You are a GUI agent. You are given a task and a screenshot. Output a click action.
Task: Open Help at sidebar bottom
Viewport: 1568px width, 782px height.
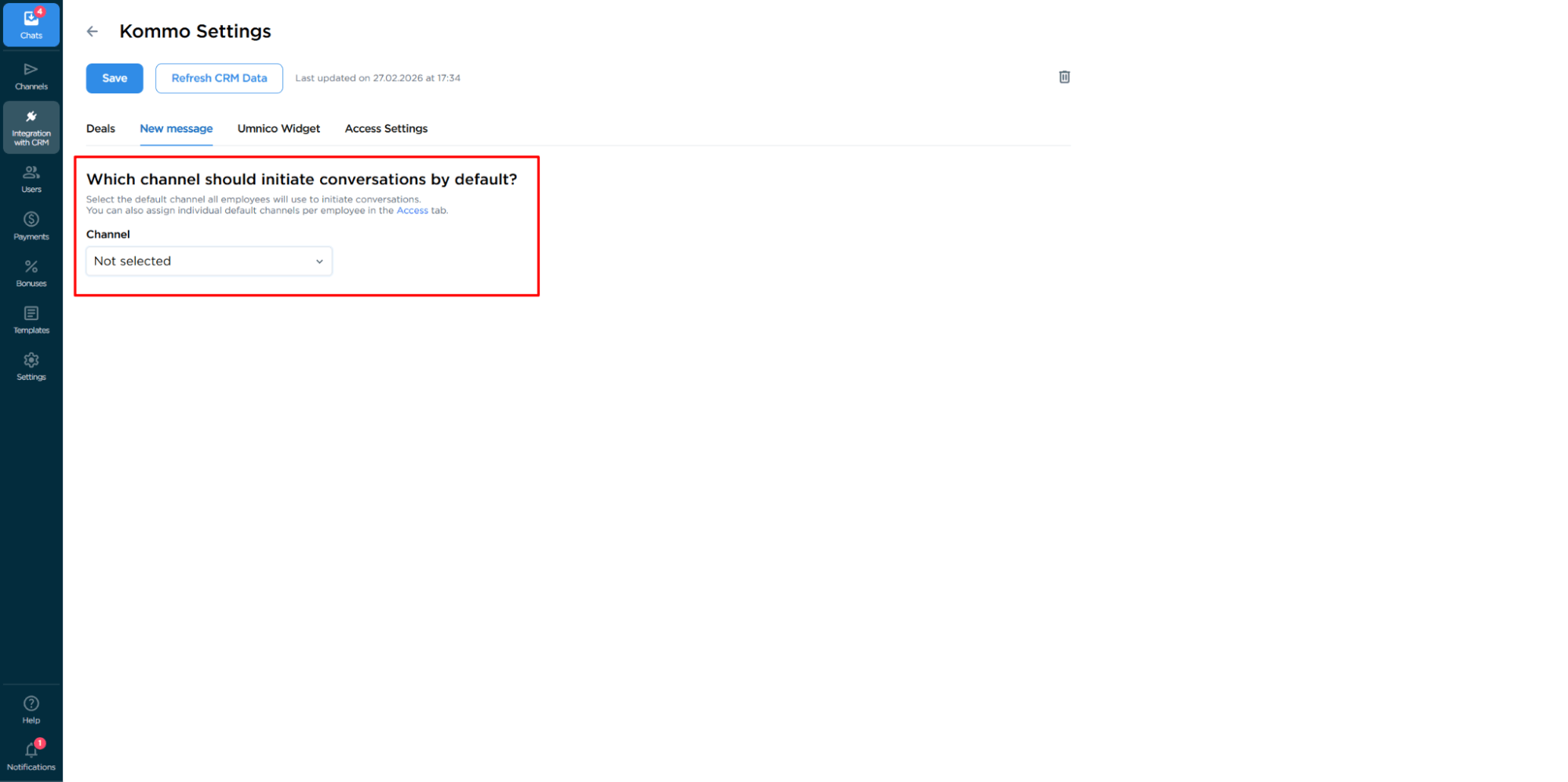(31, 710)
